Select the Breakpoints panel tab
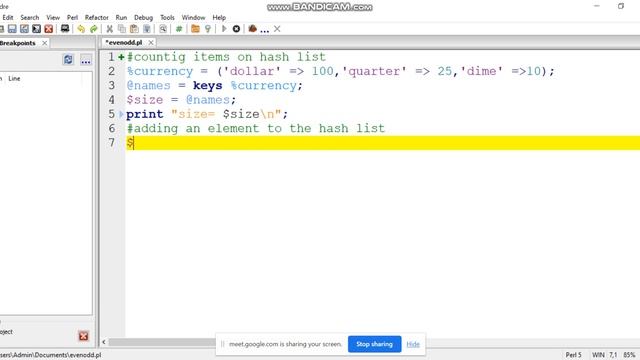This screenshot has height=360, width=640. [x=18, y=43]
